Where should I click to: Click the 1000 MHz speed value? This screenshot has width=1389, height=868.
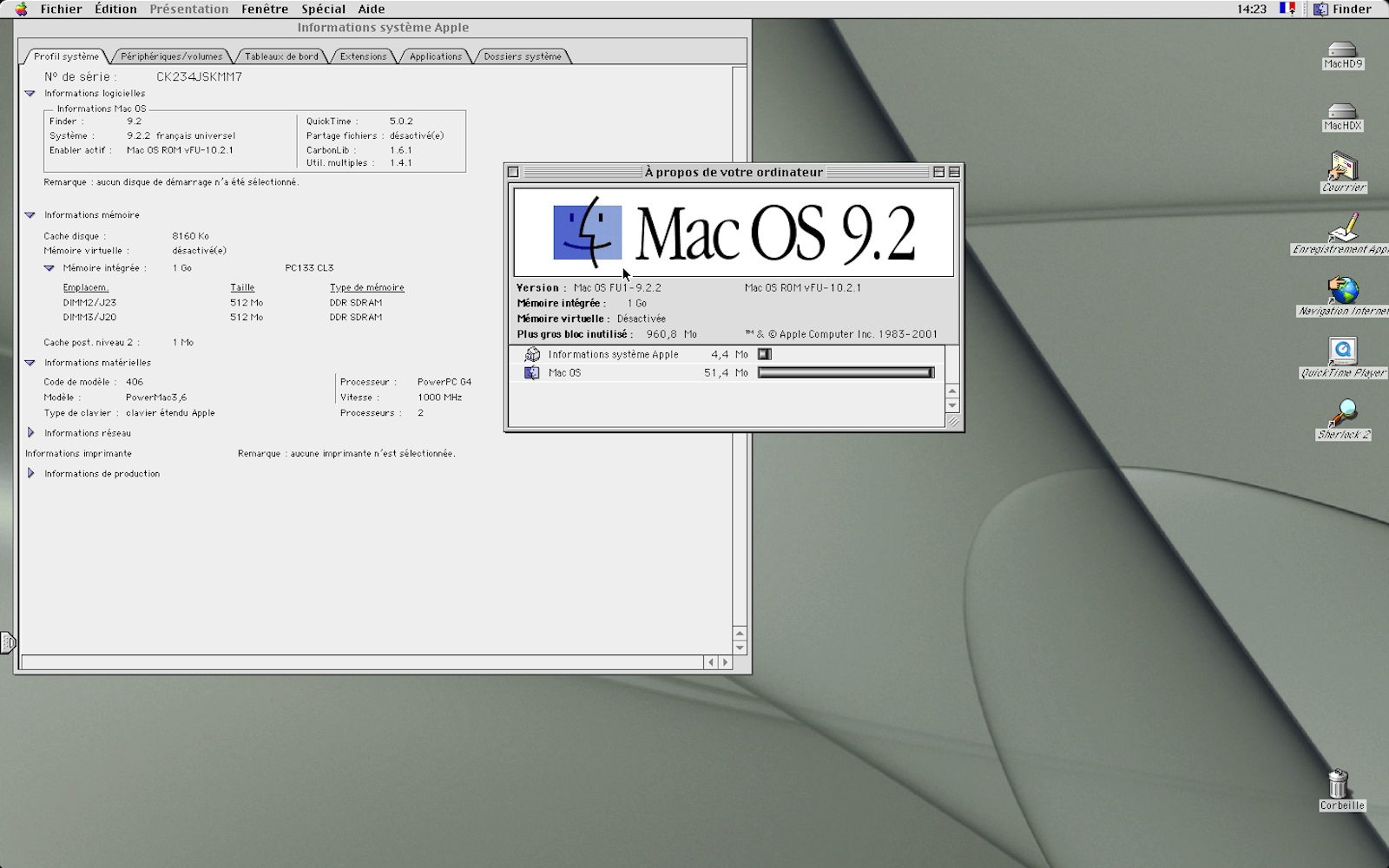coord(439,398)
